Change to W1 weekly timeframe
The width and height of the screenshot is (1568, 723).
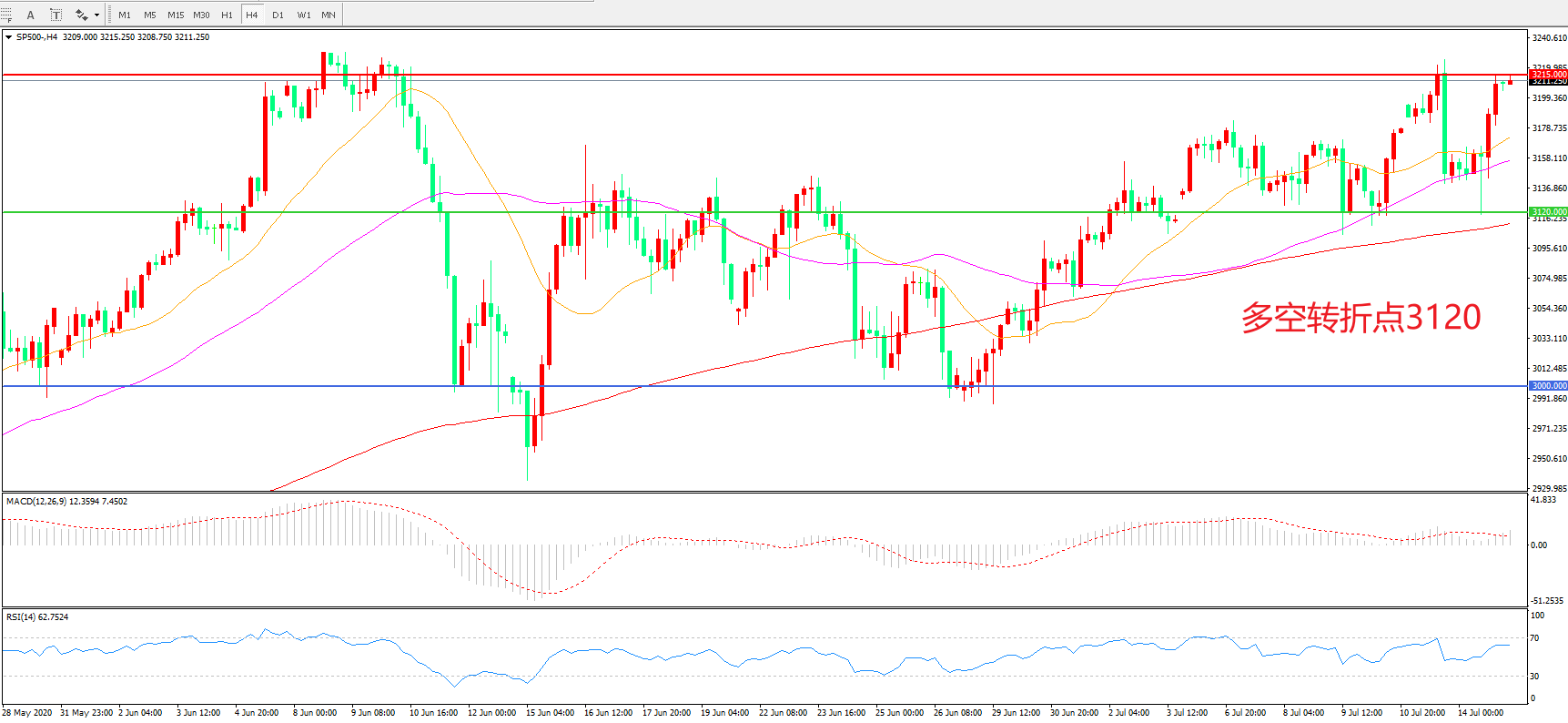[303, 15]
